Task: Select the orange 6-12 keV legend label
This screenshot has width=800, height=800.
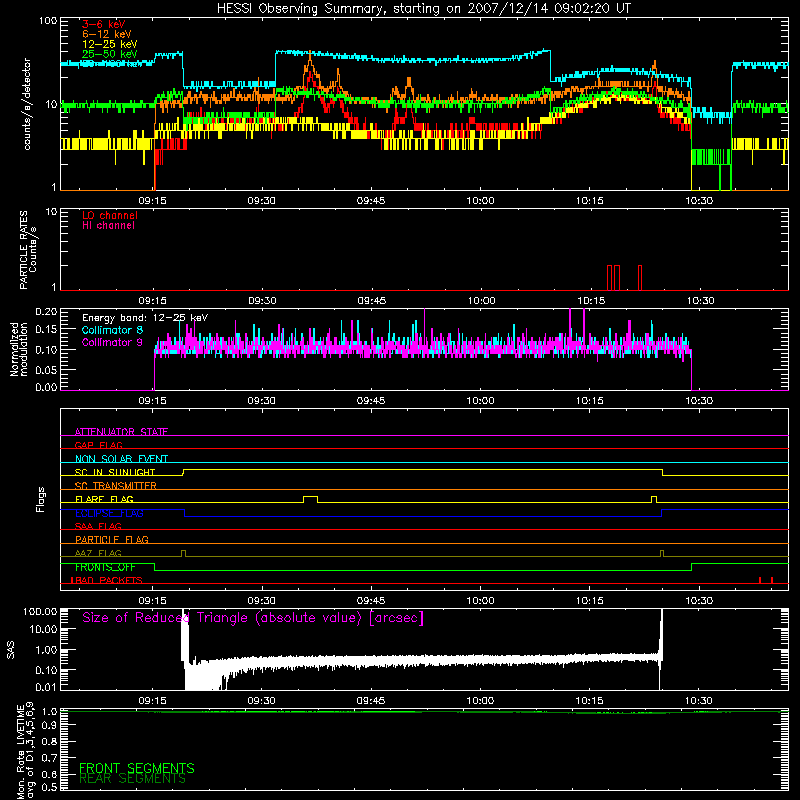Action: coord(107,34)
